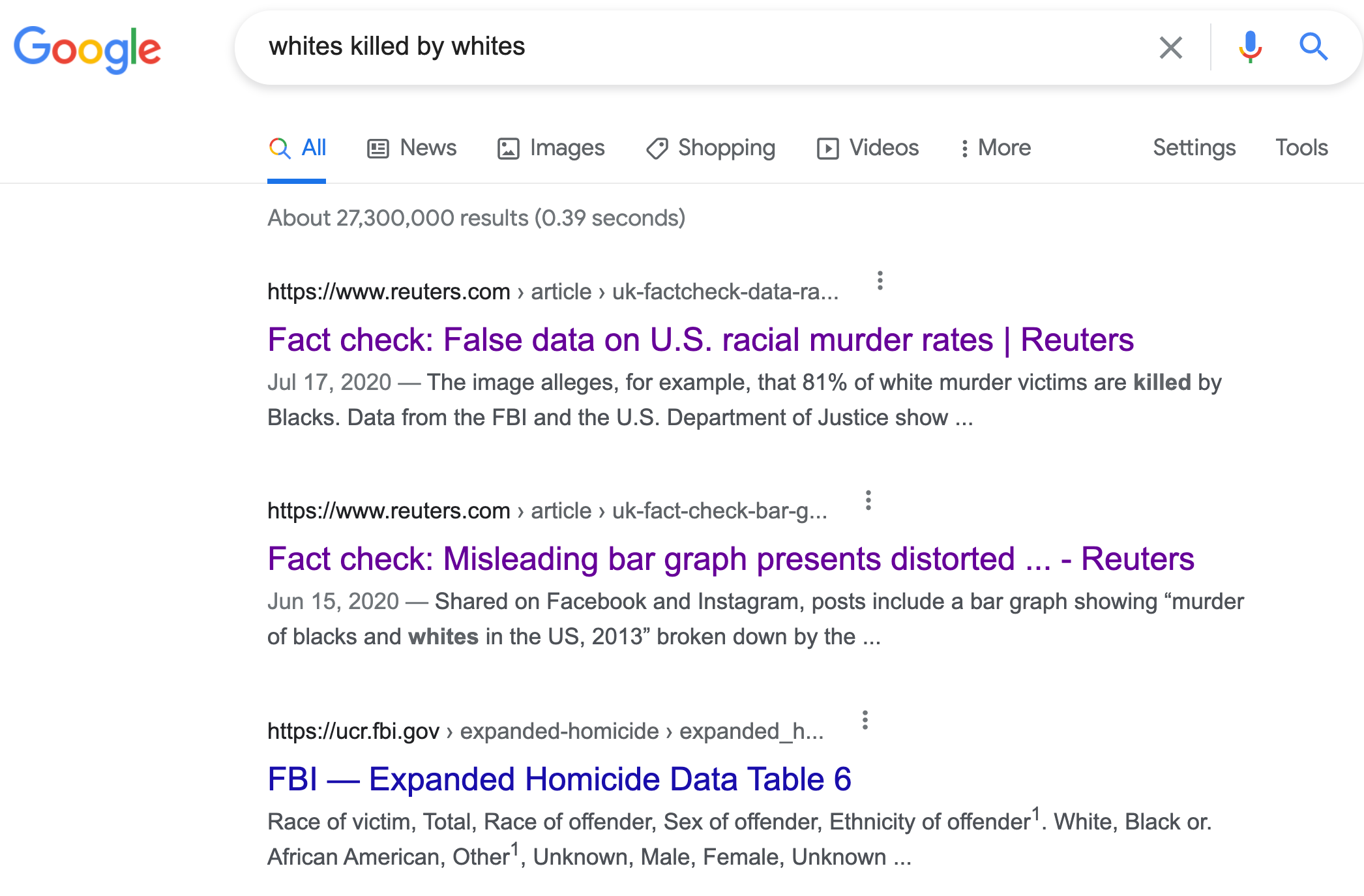Click ucr.fbi.gov expanded-homicide URL breadcrumb
Viewport: 1364px width, 896px height.
coord(545,731)
